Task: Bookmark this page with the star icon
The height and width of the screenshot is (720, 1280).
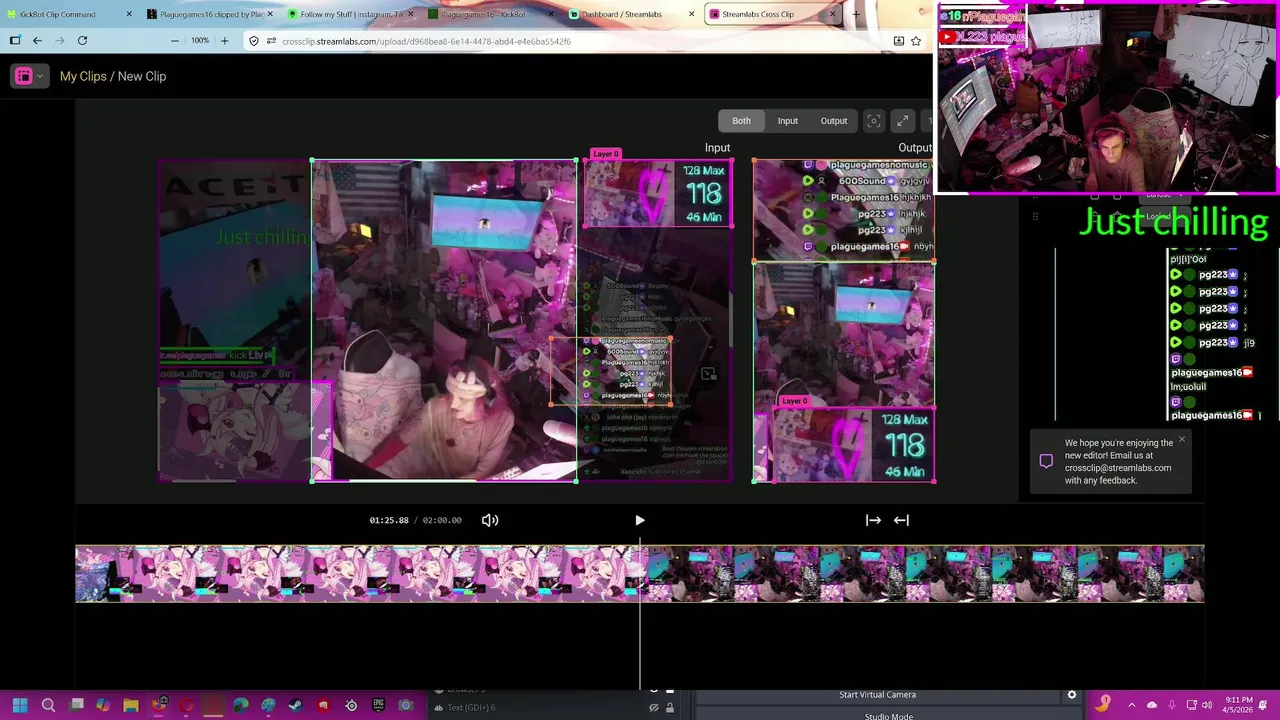Action: pyautogui.click(x=916, y=41)
